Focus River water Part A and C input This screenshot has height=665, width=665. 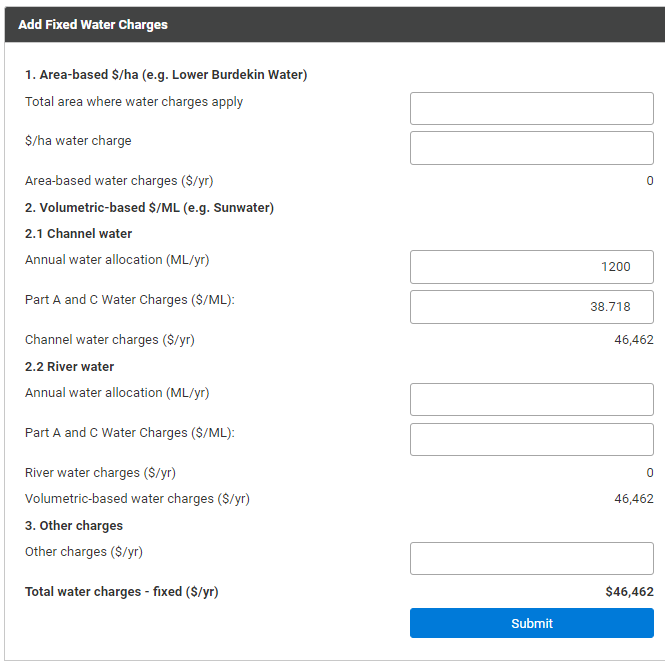pyautogui.click(x=531, y=439)
